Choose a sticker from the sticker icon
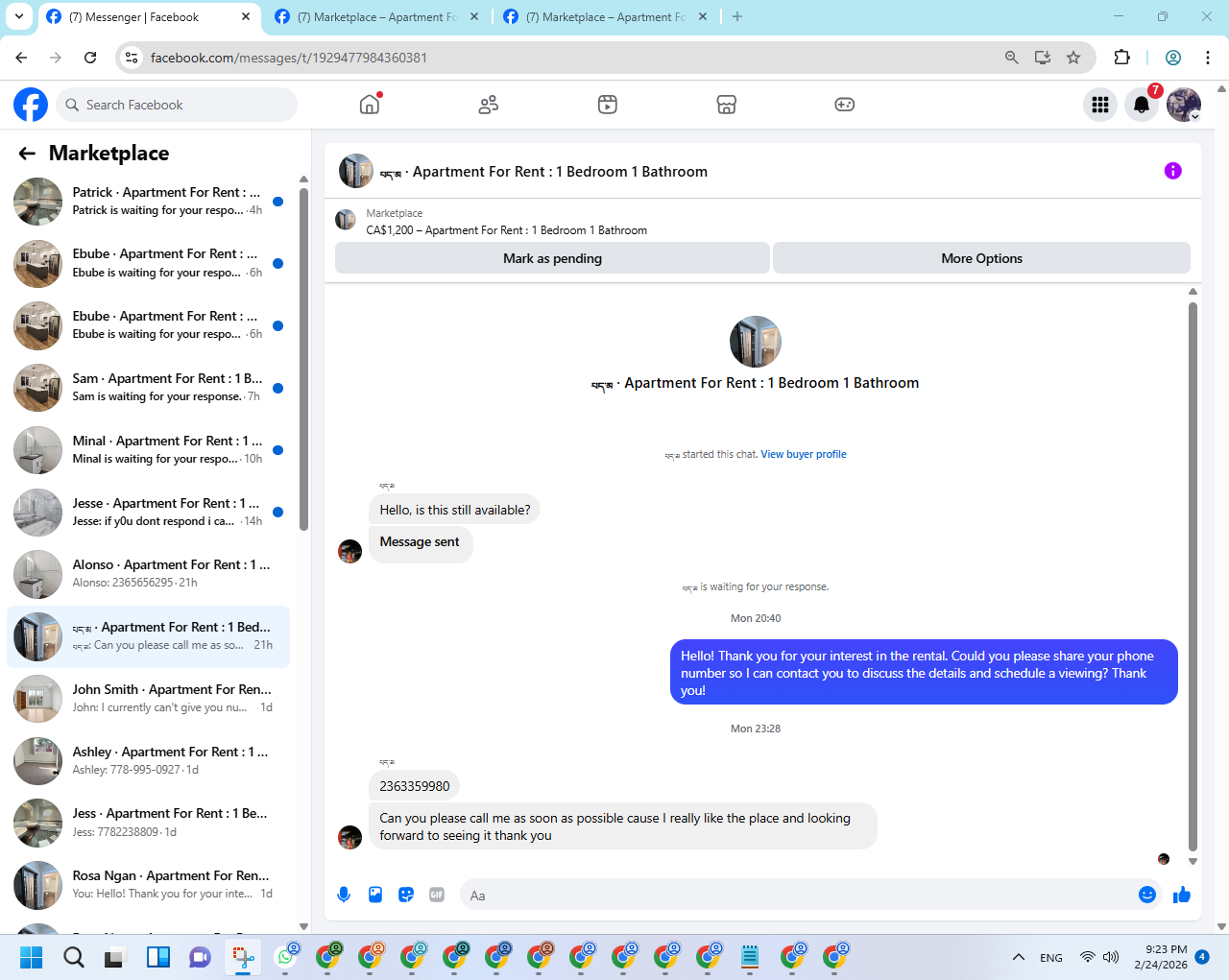 (x=406, y=895)
